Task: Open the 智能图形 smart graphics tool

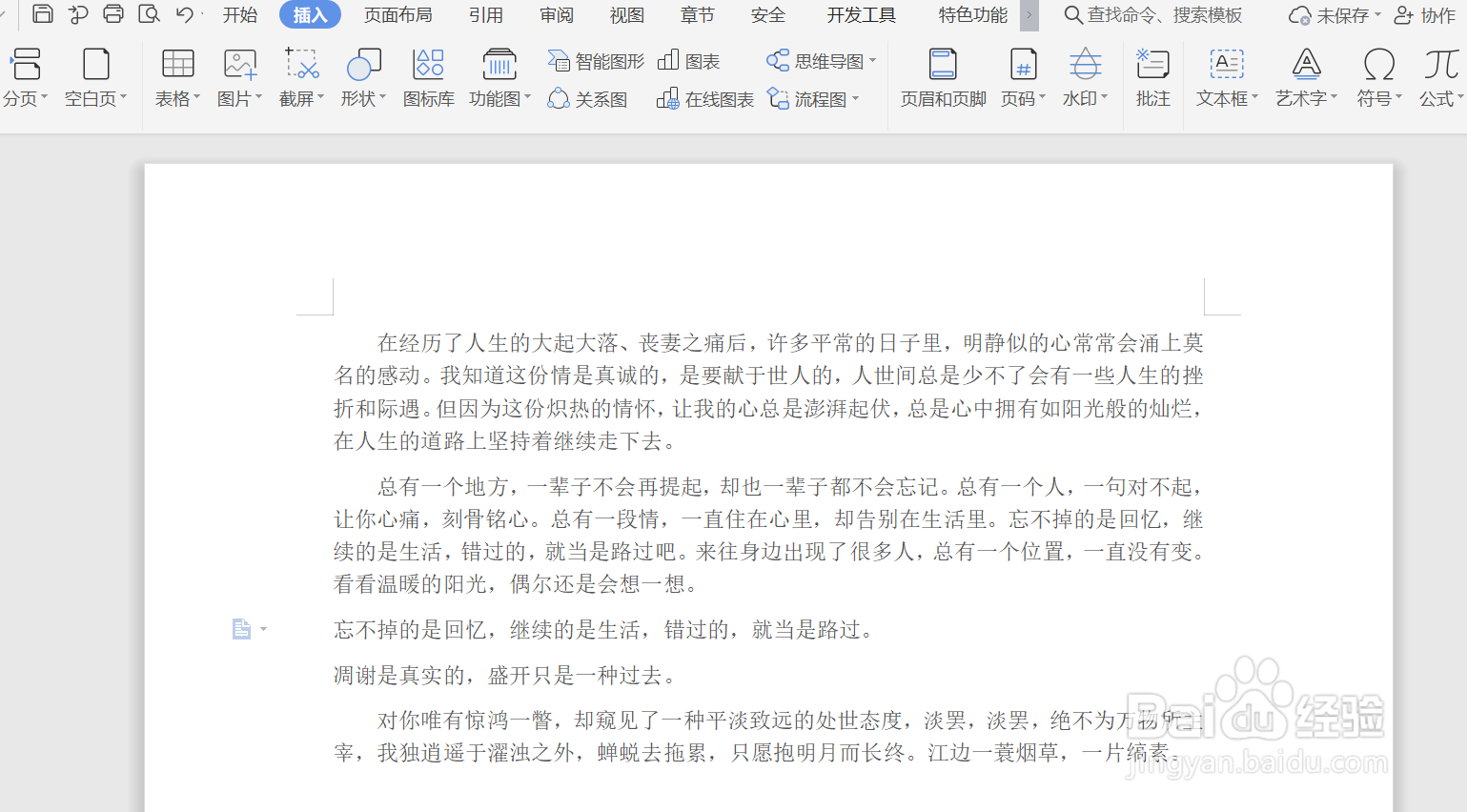Action: [596, 60]
